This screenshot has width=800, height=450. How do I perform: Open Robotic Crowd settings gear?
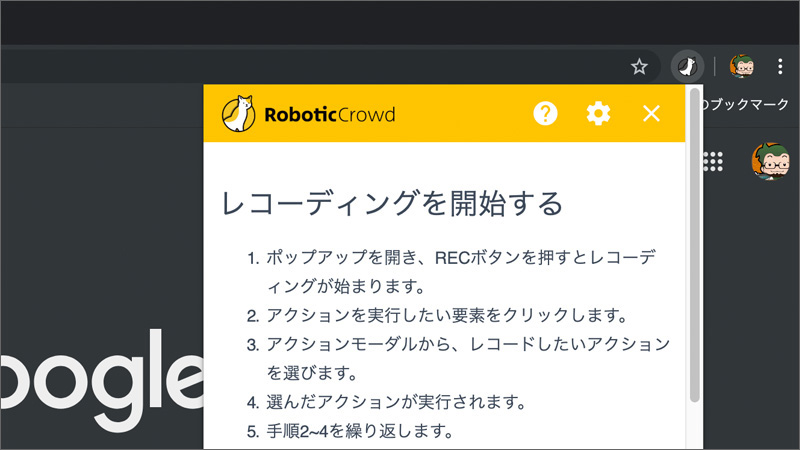(x=598, y=113)
